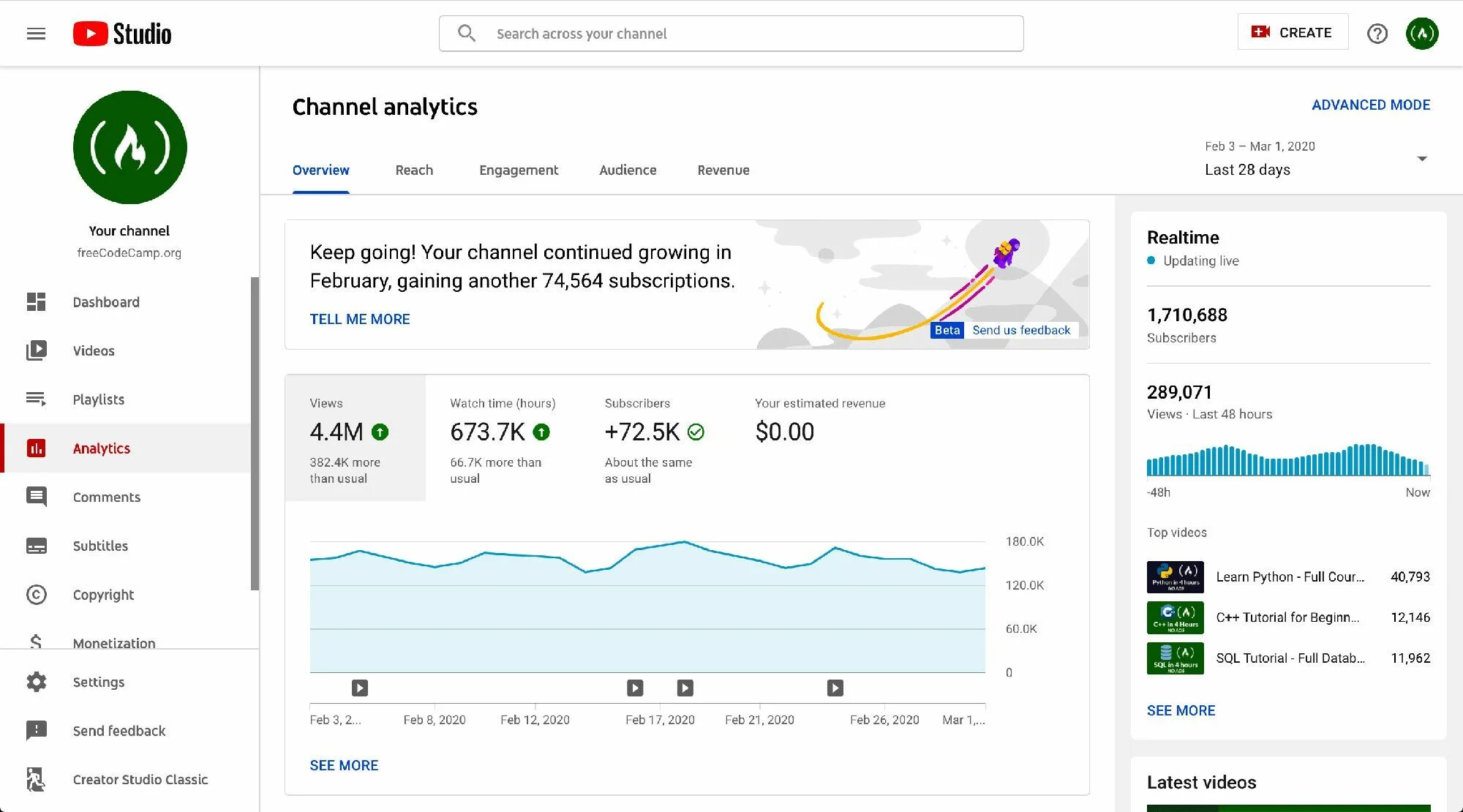Click the Analytics sidebar icon
This screenshot has height=812, width=1463.
coord(36,448)
